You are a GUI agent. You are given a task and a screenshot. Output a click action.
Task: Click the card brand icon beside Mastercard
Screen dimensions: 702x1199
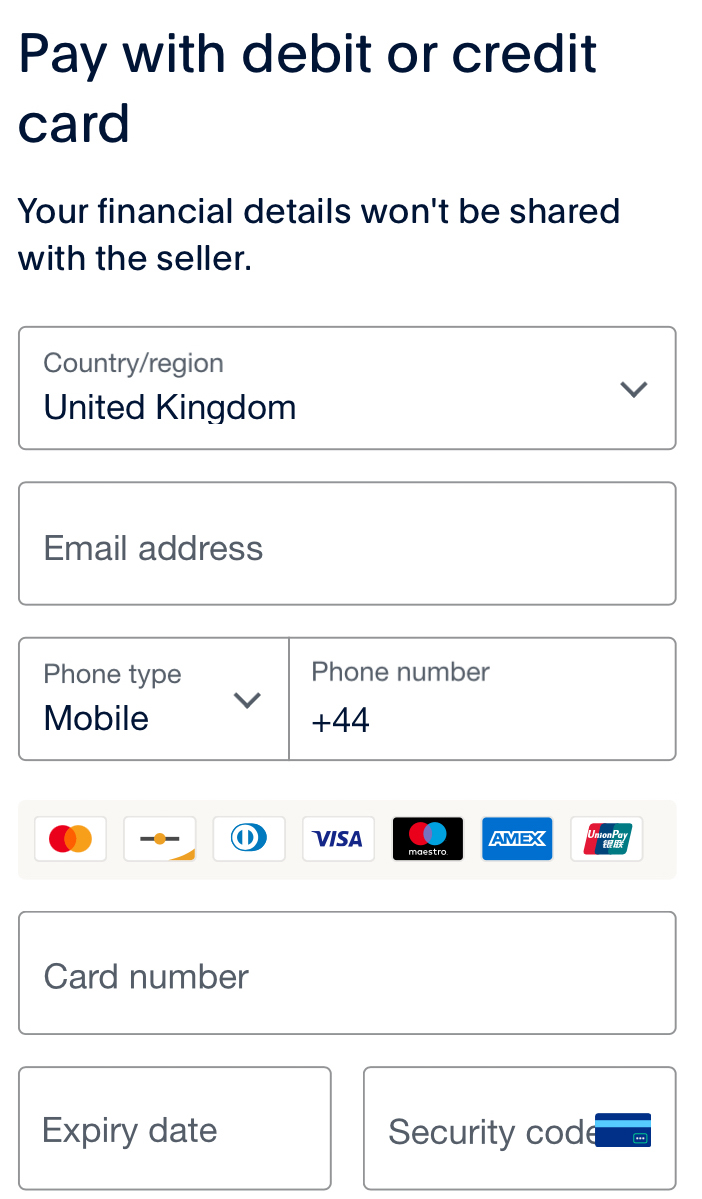click(159, 839)
